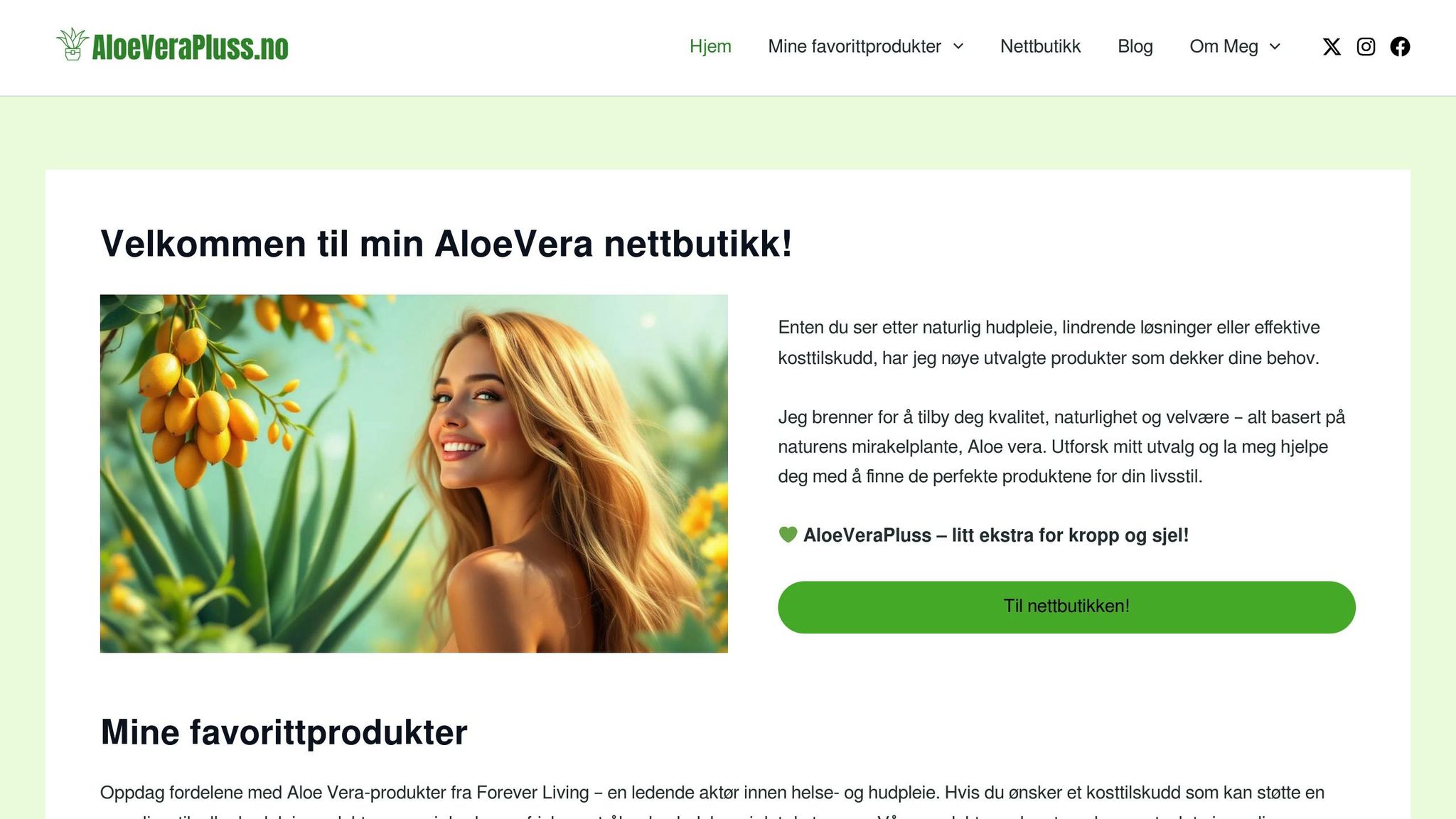Visit the Facebook page icon

(x=1400, y=47)
